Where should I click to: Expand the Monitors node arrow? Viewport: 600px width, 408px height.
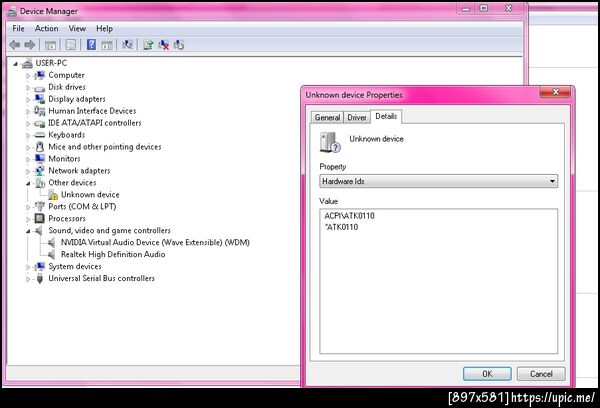[28, 159]
